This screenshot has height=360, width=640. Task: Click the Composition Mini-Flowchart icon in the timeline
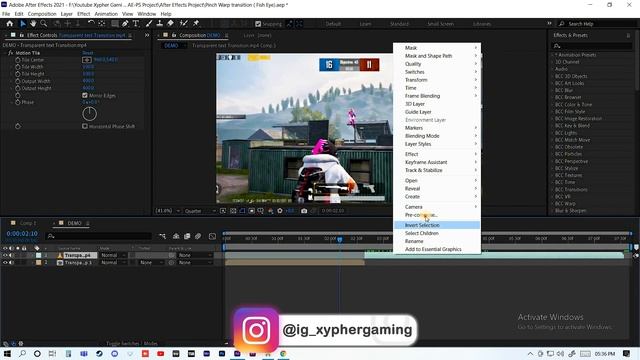(x=162, y=236)
